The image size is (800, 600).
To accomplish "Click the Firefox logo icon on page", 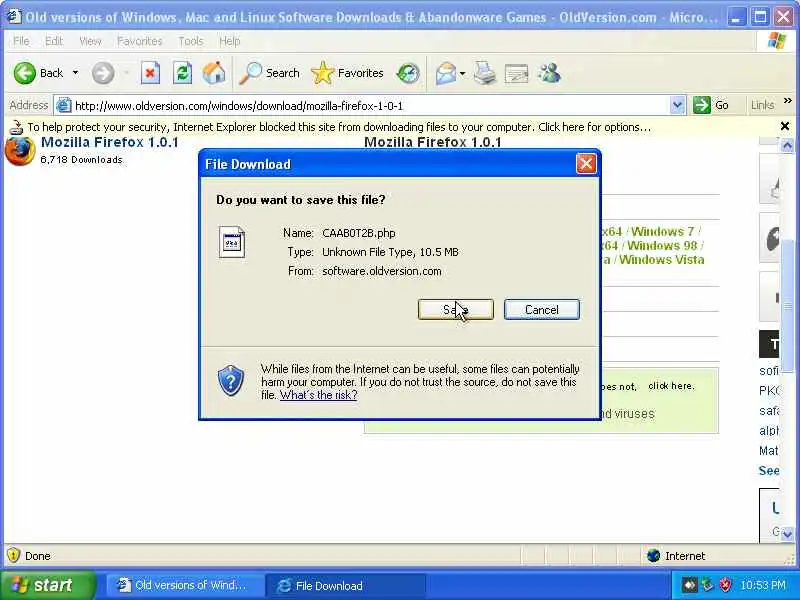I will [x=20, y=151].
